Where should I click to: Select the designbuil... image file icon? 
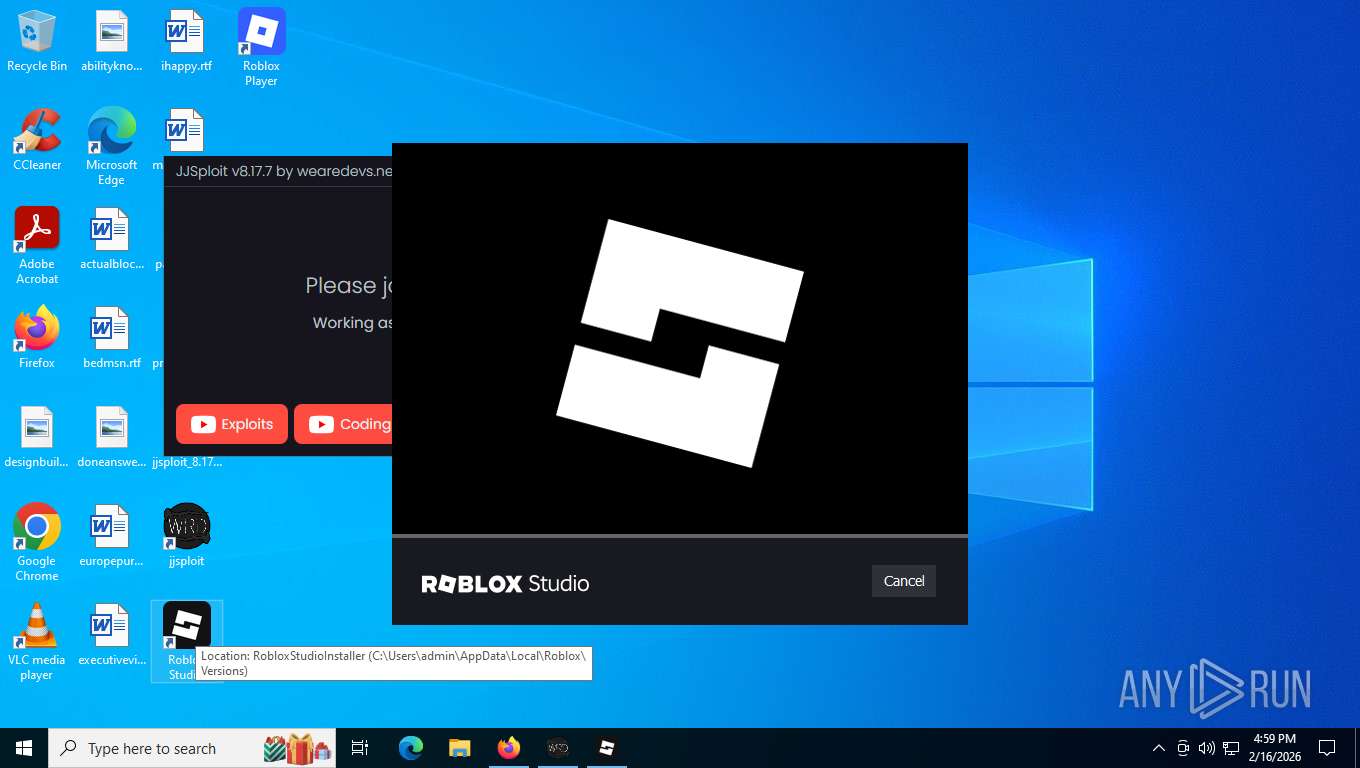coord(37,438)
